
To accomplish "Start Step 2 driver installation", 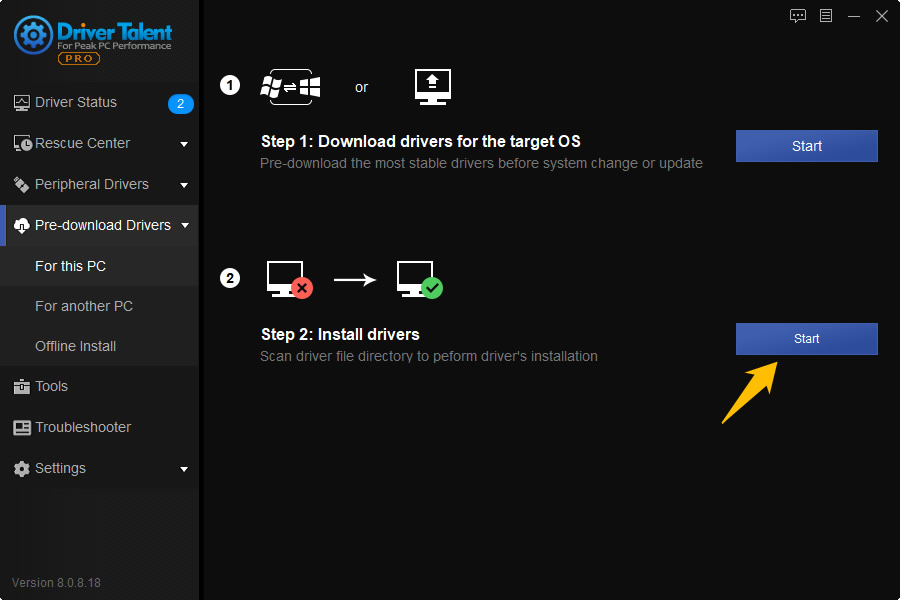I will [x=806, y=339].
